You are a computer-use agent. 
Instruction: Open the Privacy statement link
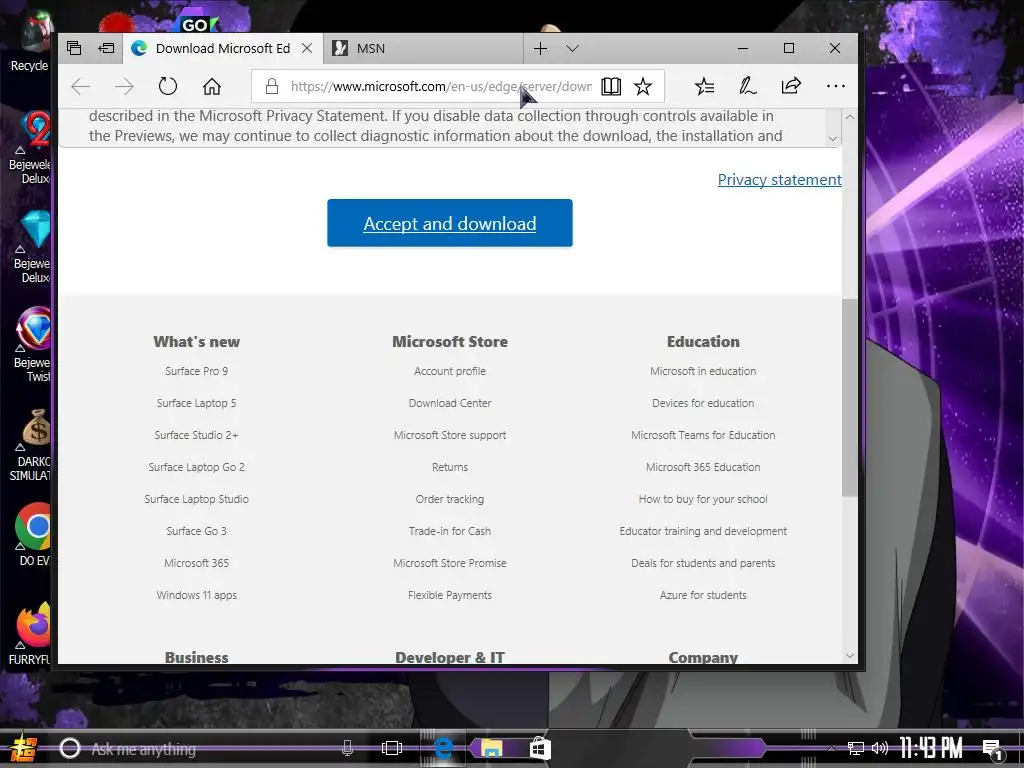pyautogui.click(x=779, y=180)
